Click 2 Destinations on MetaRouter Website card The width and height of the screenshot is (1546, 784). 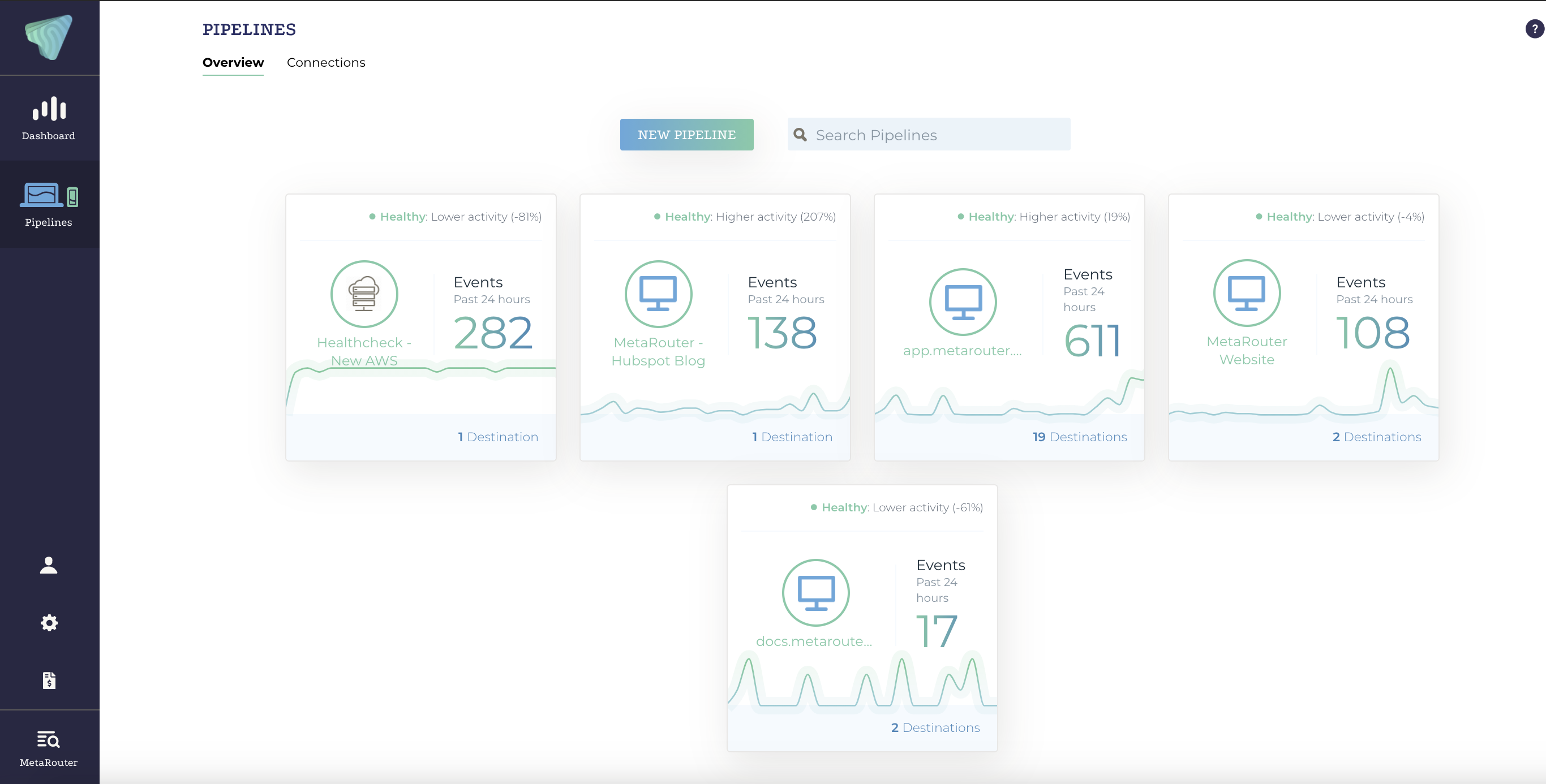[1376, 437]
